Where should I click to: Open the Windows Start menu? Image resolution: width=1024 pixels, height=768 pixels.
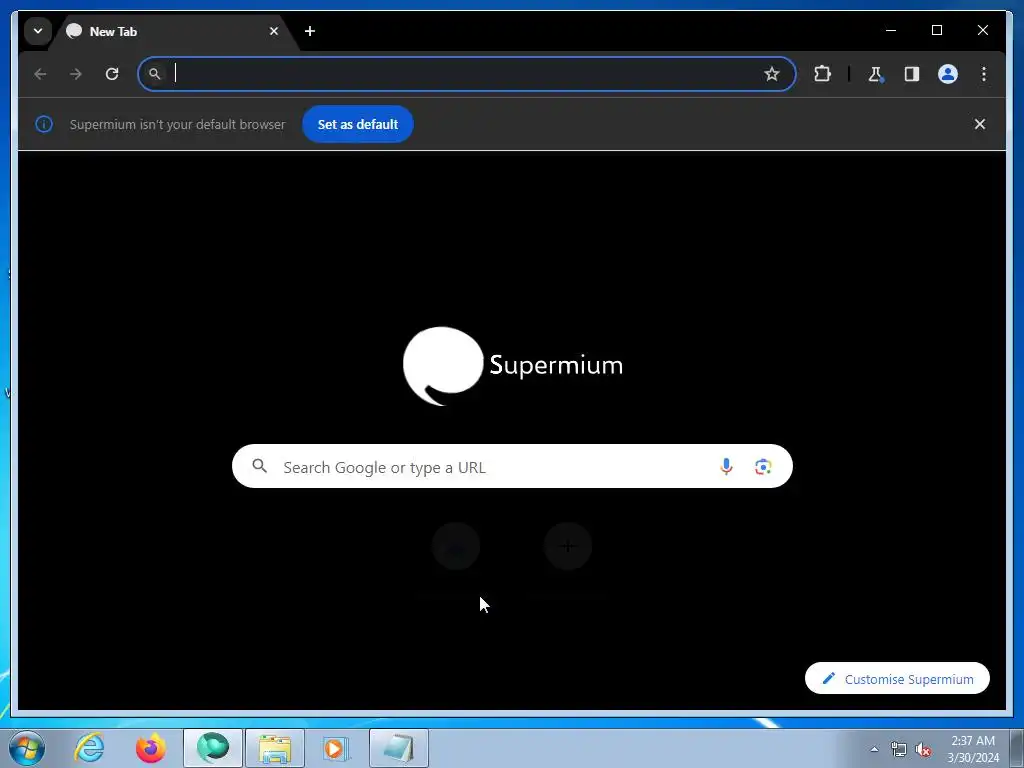27,748
